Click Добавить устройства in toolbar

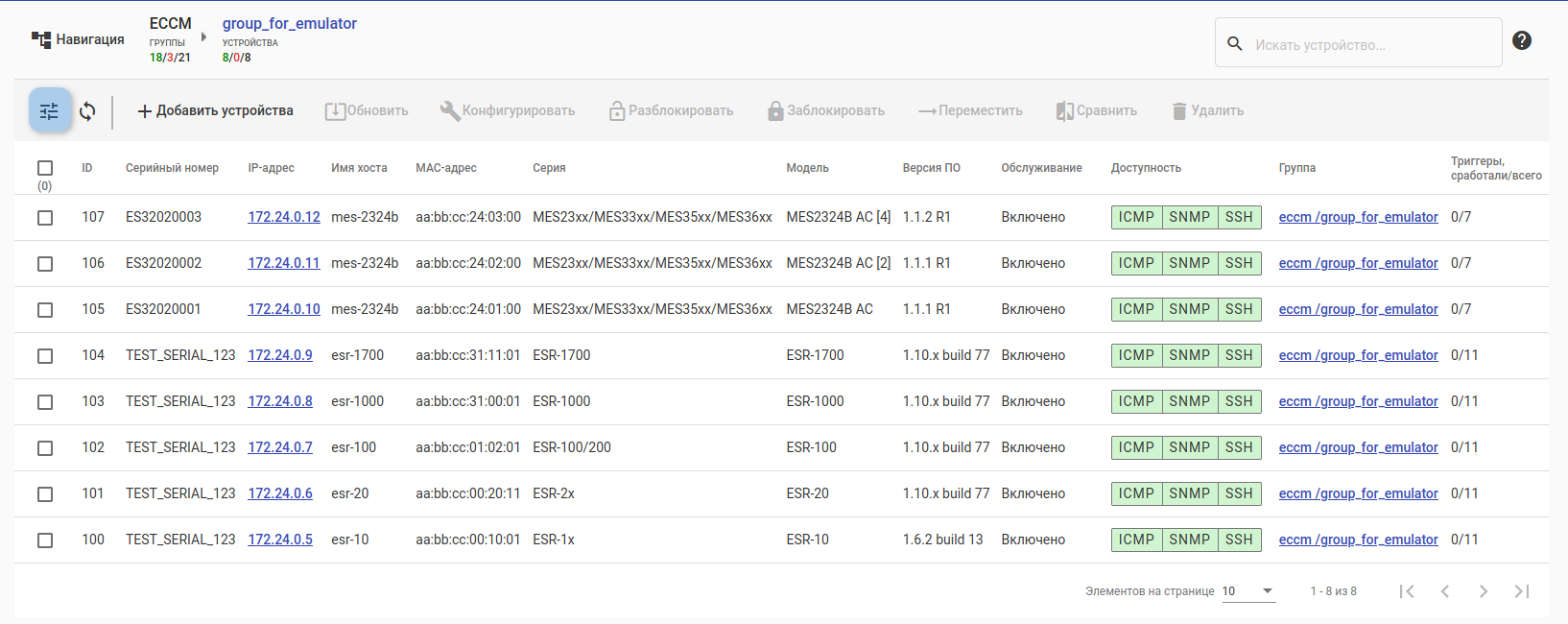(x=215, y=111)
